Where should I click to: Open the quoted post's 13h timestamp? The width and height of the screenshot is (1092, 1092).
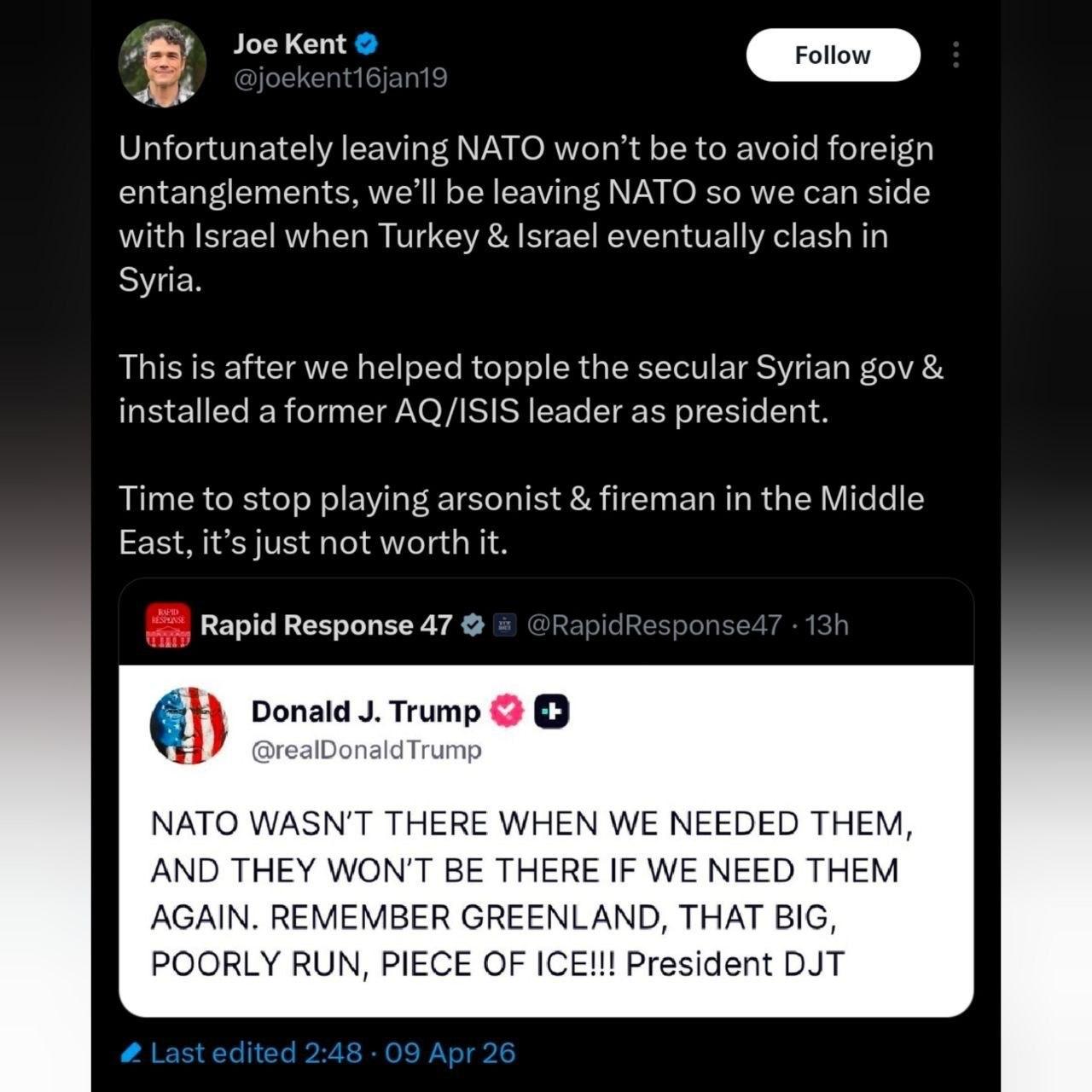click(x=827, y=625)
